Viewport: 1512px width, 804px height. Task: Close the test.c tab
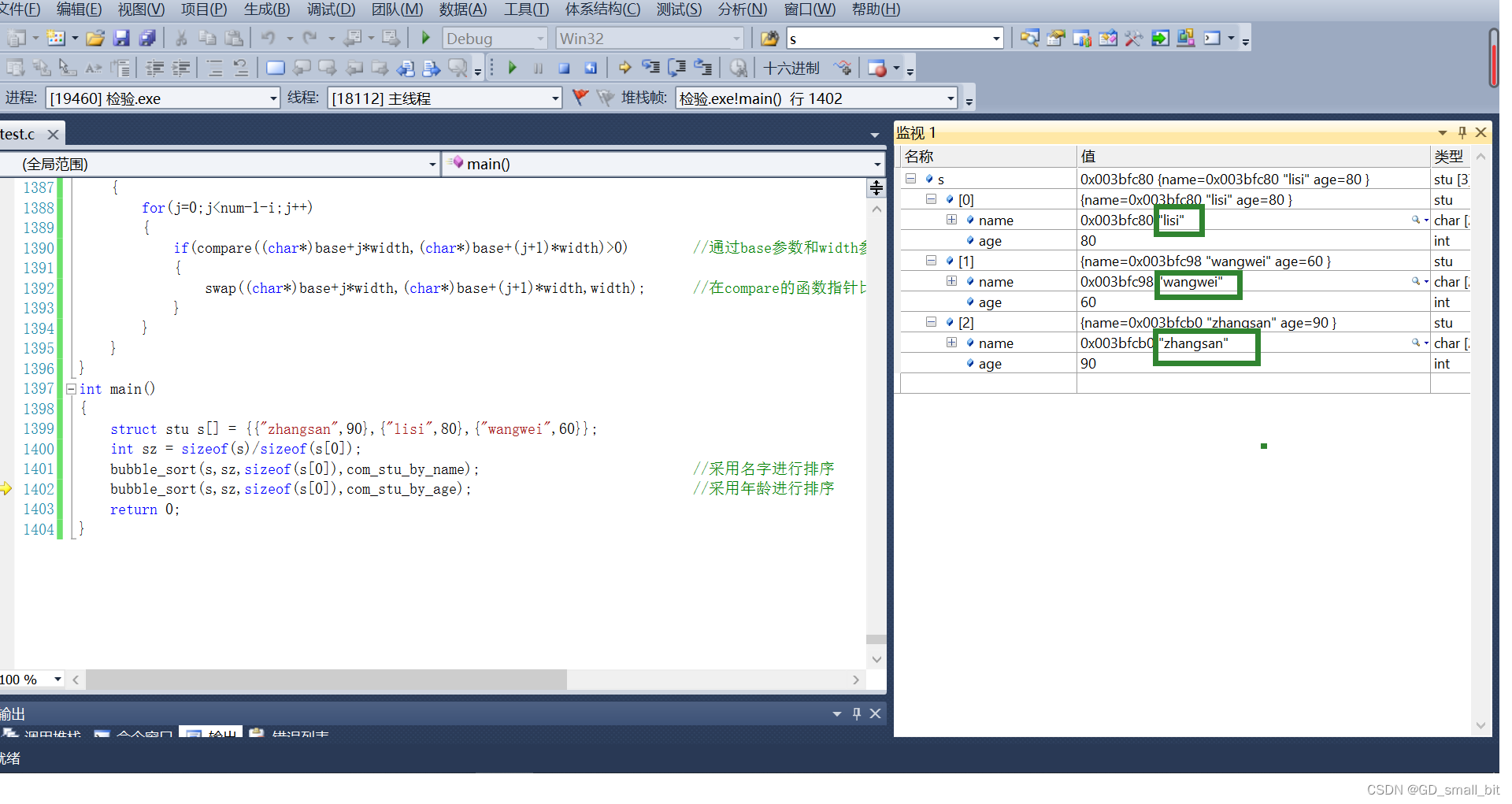pyautogui.click(x=54, y=135)
